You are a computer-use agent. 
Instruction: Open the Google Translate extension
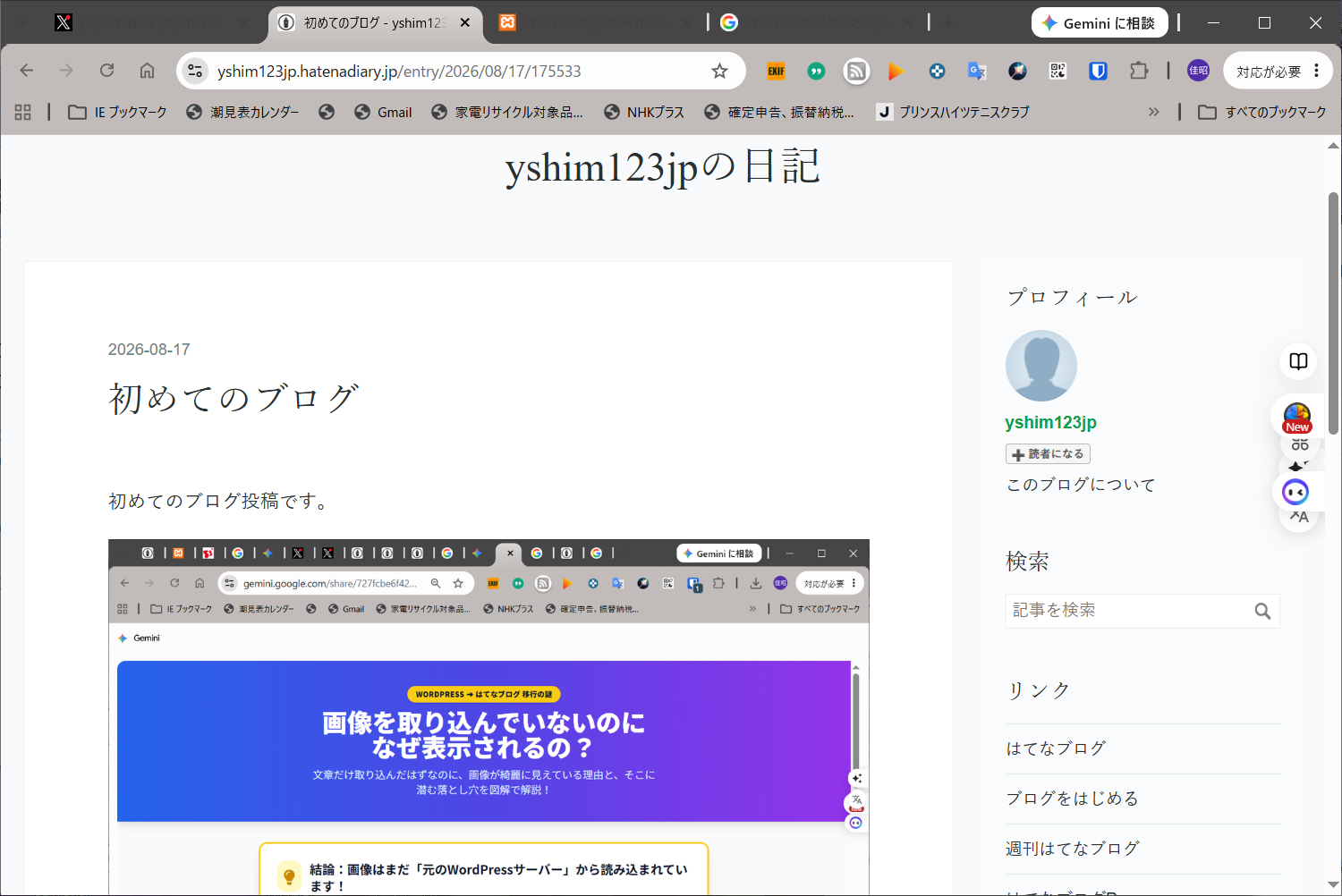(977, 72)
